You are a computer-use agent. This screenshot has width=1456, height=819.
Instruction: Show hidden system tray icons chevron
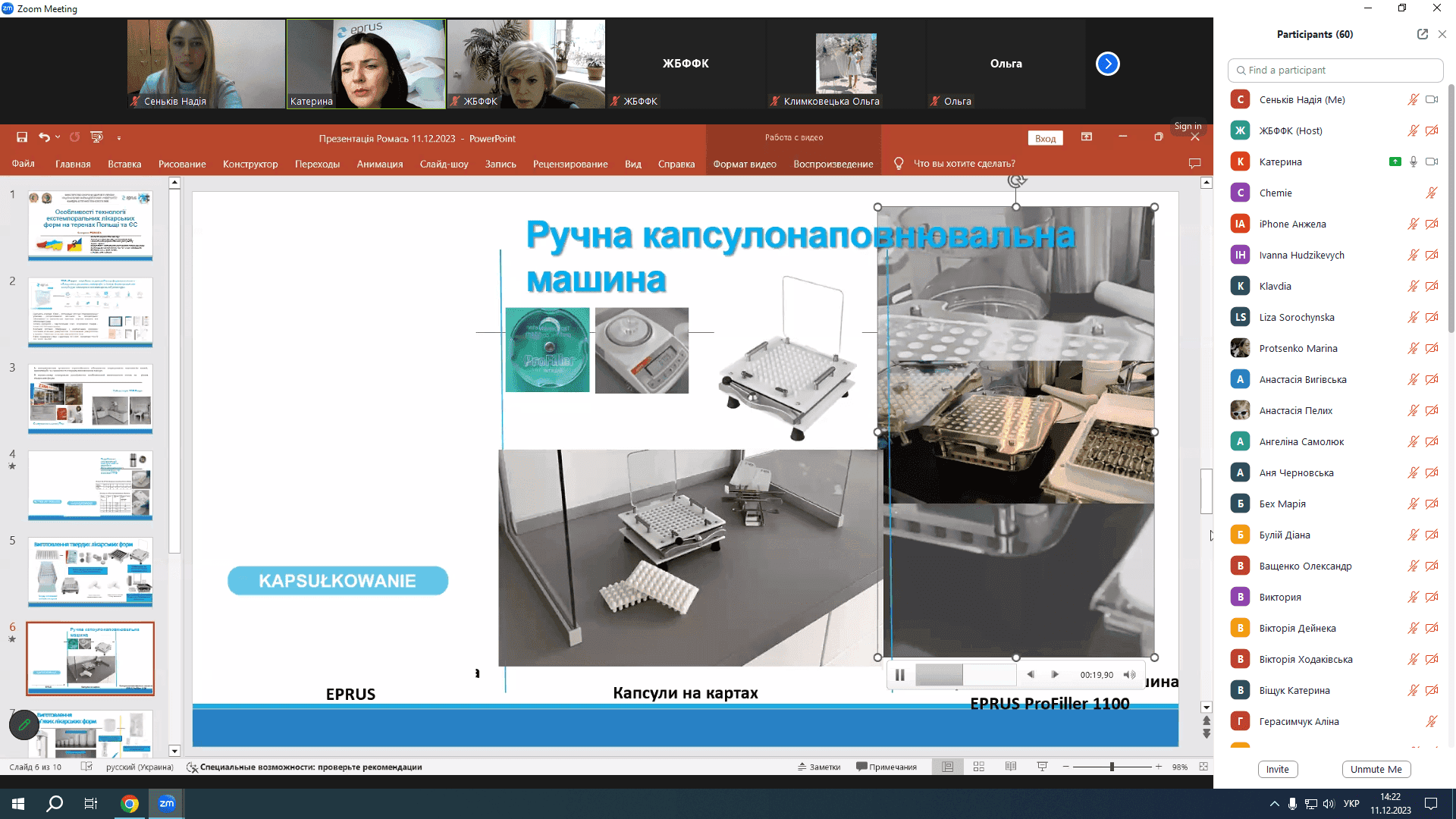pyautogui.click(x=1274, y=804)
